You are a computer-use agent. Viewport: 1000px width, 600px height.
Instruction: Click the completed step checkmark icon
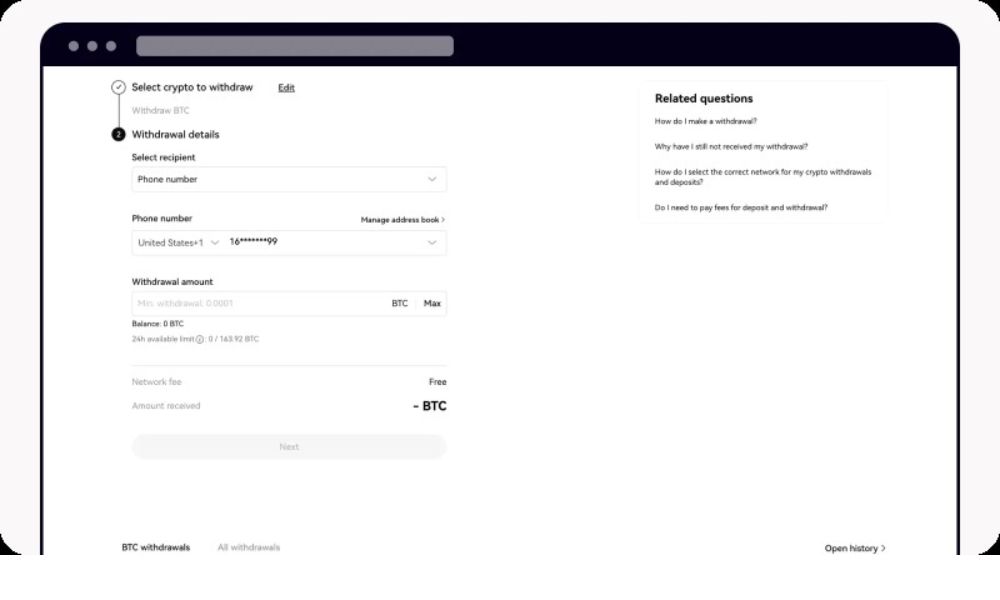119,87
